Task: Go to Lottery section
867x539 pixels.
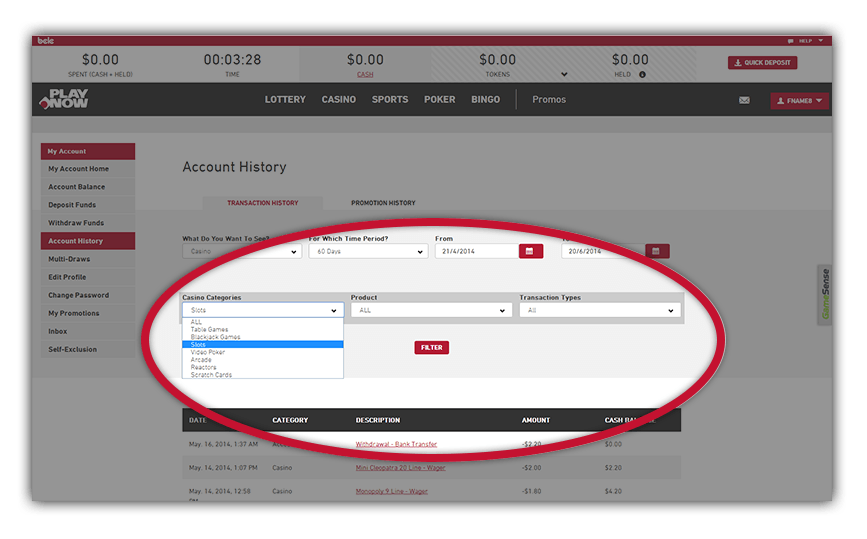Action: (x=285, y=100)
